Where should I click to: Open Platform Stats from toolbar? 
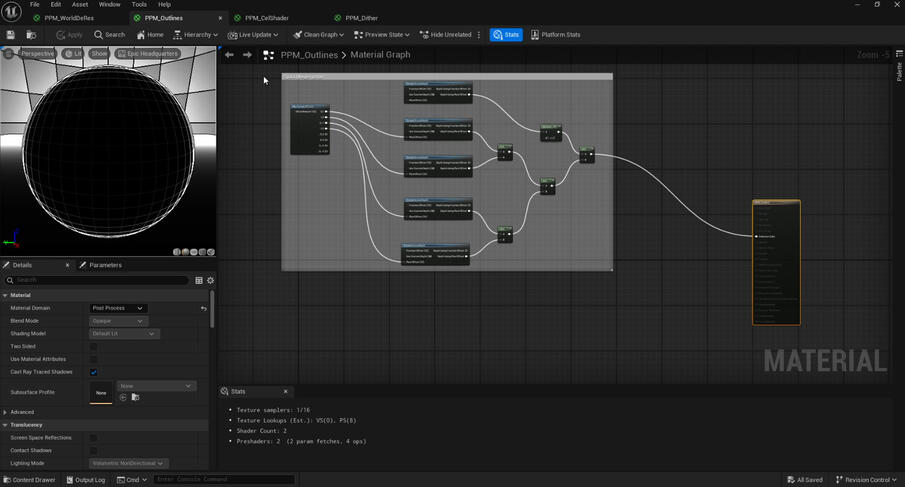pos(555,35)
